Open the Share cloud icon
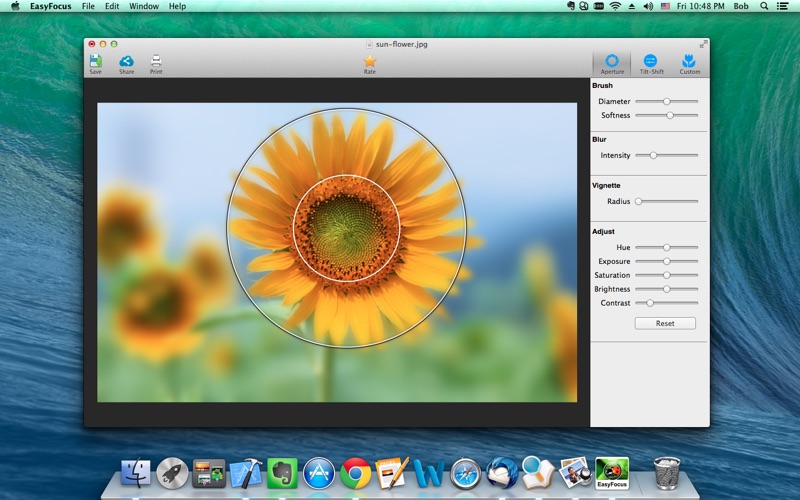Screen dimensions: 800x500 tap(127, 64)
